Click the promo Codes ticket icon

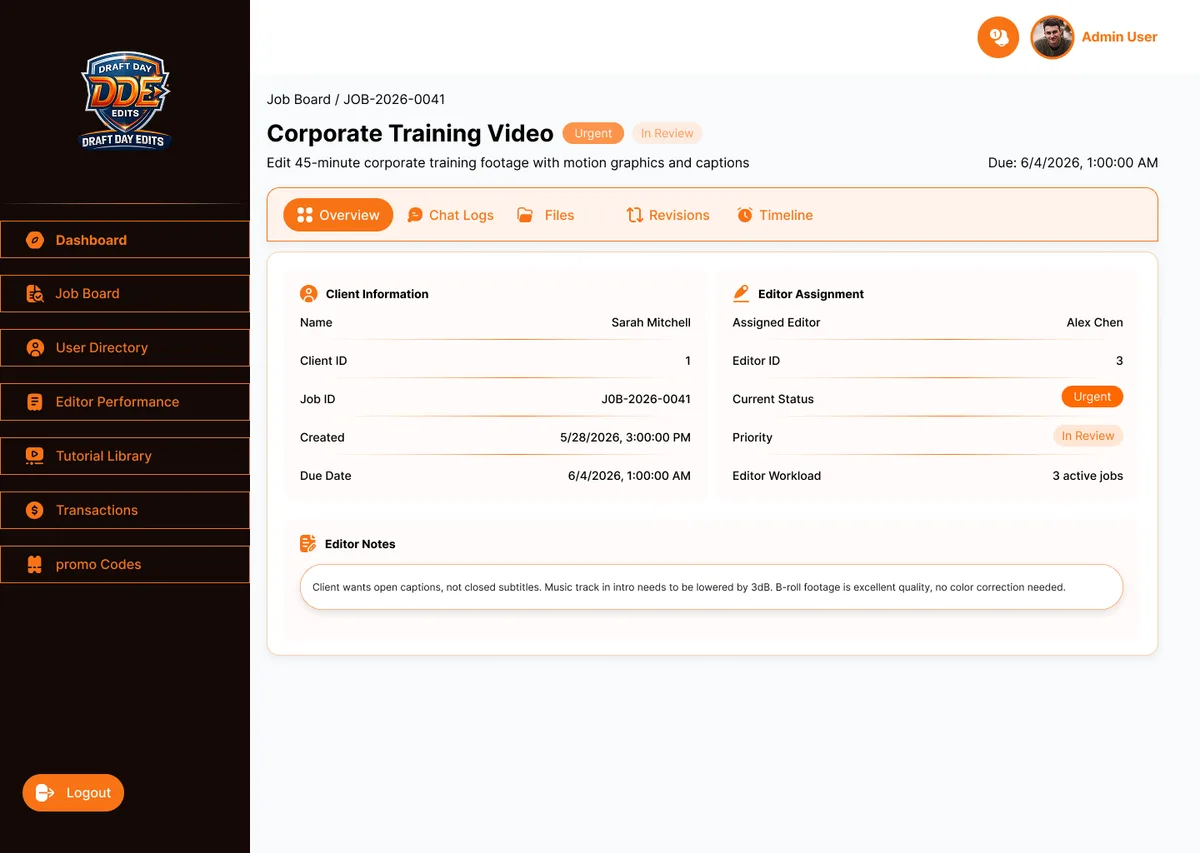[x=35, y=564]
